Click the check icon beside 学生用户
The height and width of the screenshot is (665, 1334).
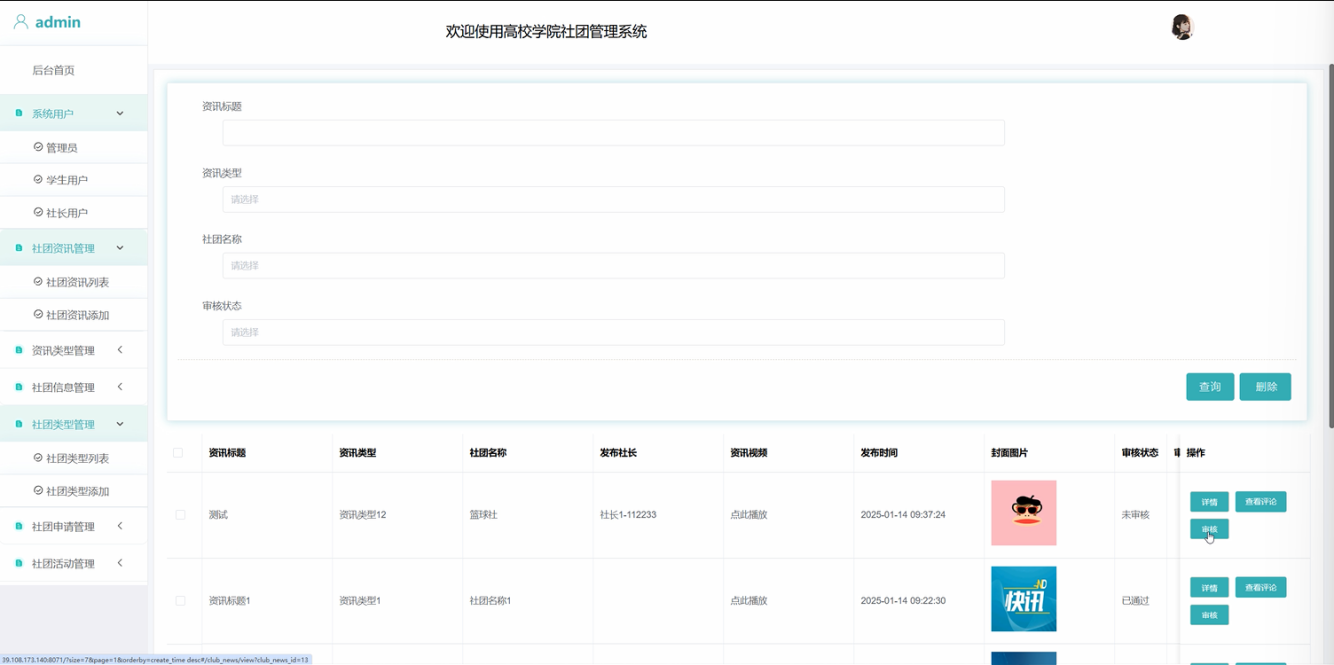point(38,180)
